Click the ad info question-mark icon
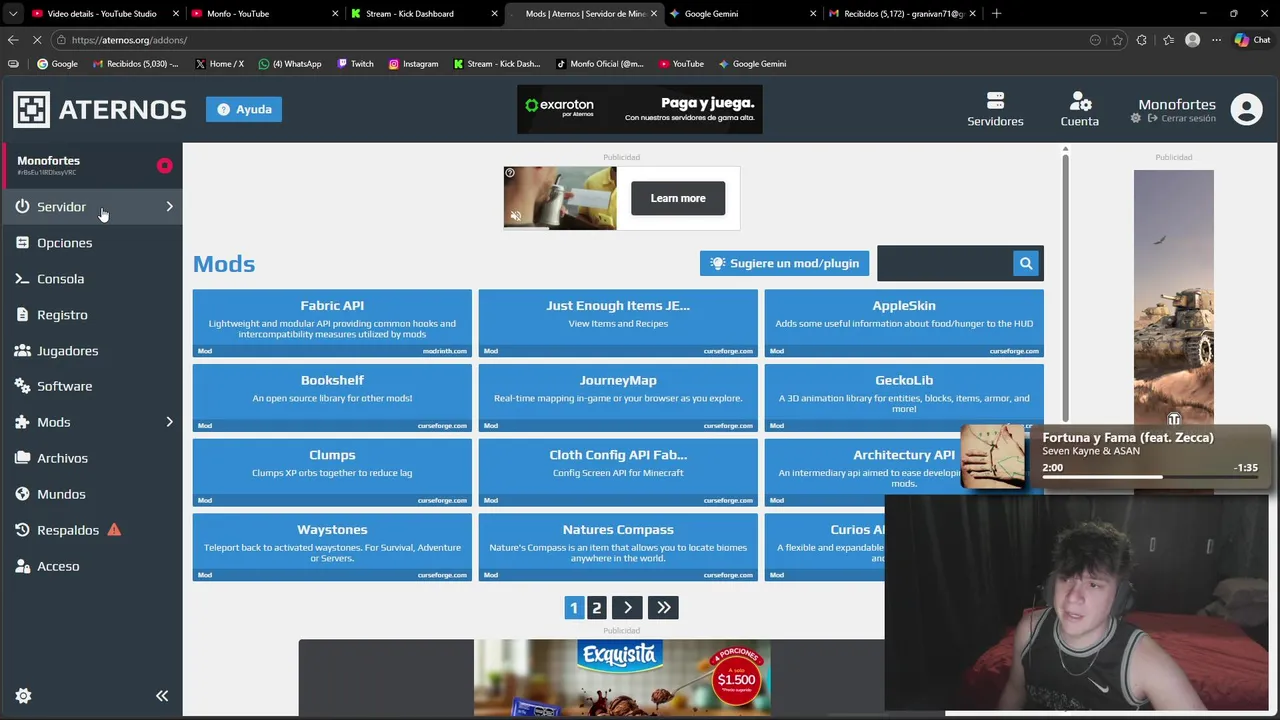 click(x=510, y=173)
